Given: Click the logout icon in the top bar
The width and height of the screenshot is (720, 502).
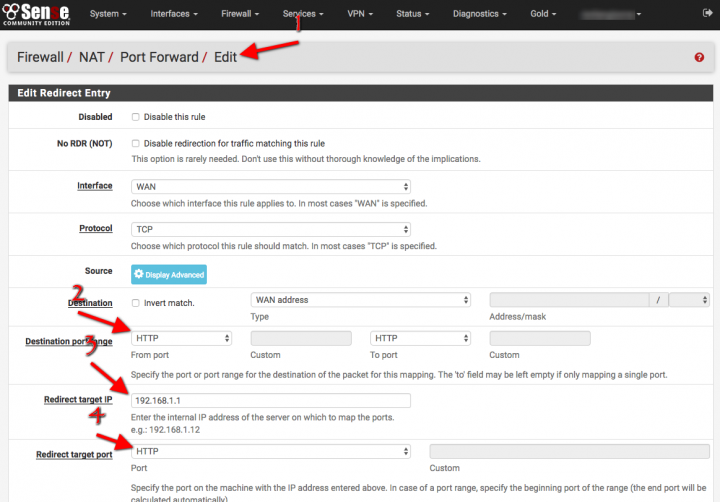Looking at the screenshot, I should (707, 13).
